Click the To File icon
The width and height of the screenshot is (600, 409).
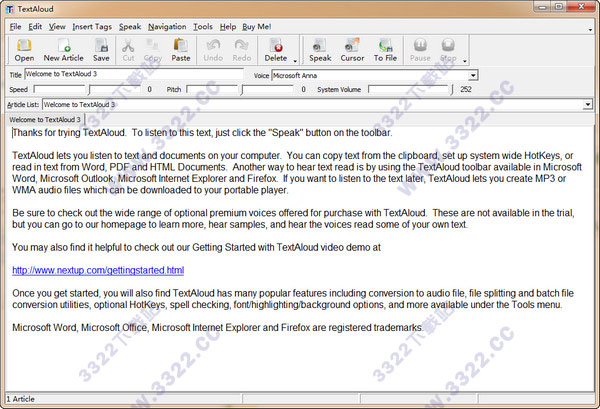pos(385,51)
